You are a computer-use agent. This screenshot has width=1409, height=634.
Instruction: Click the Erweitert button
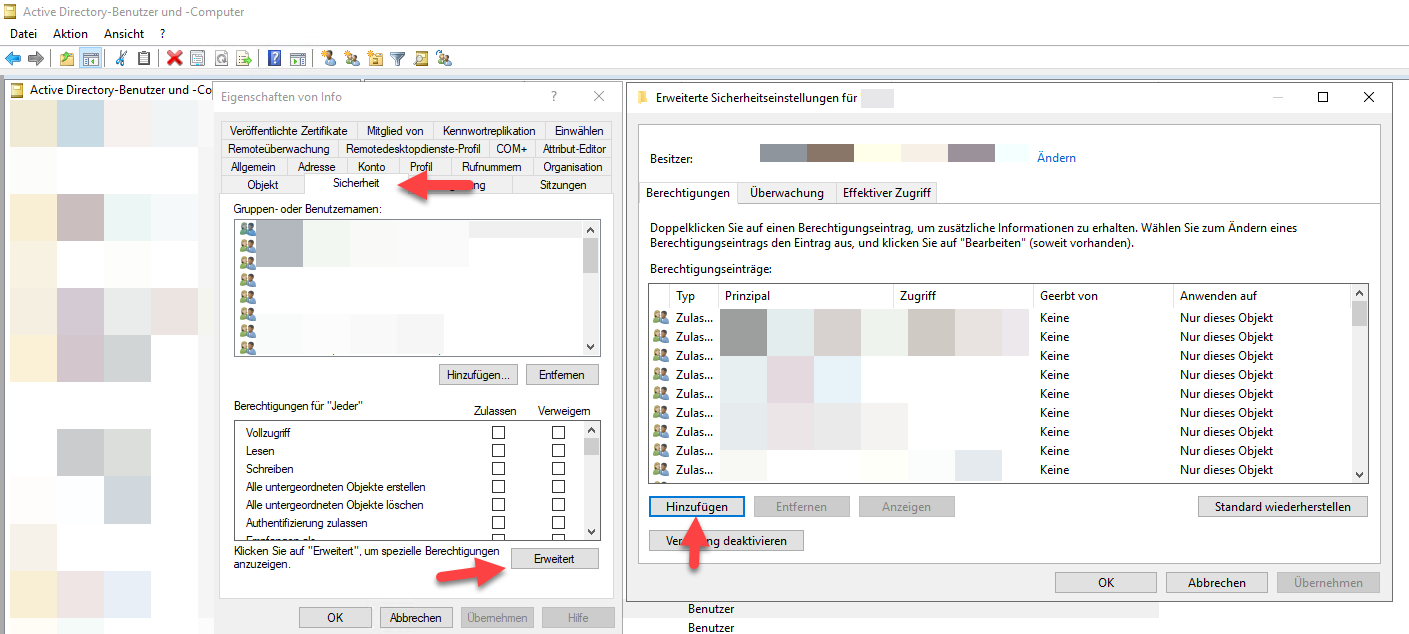pos(554,559)
